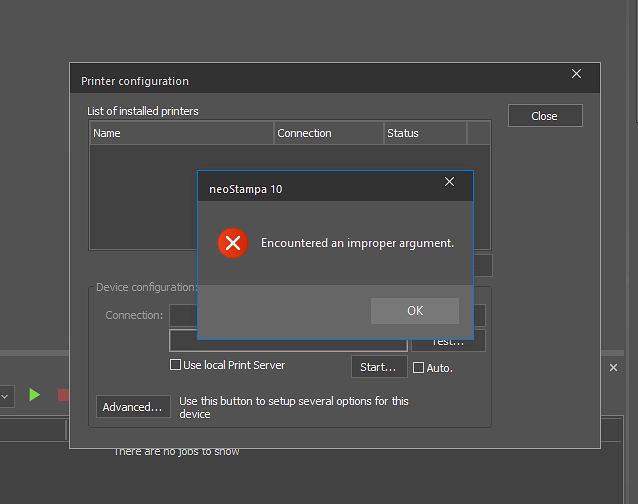Screen dimensions: 638x504
Task: Open Advanced device options
Action: [x=133, y=407]
